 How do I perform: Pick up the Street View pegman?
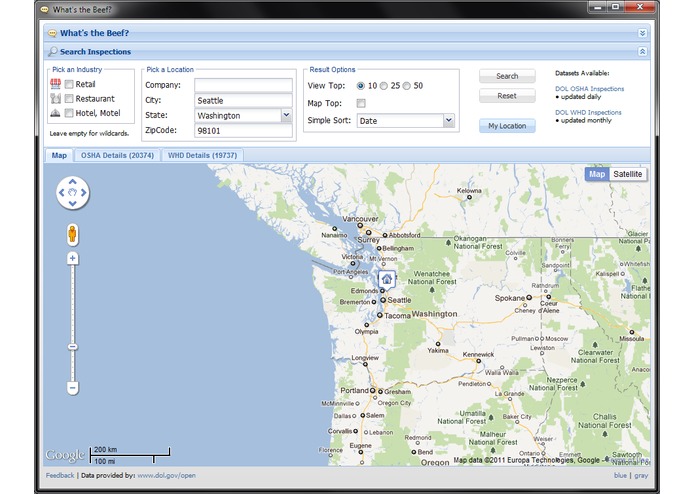pos(72,234)
